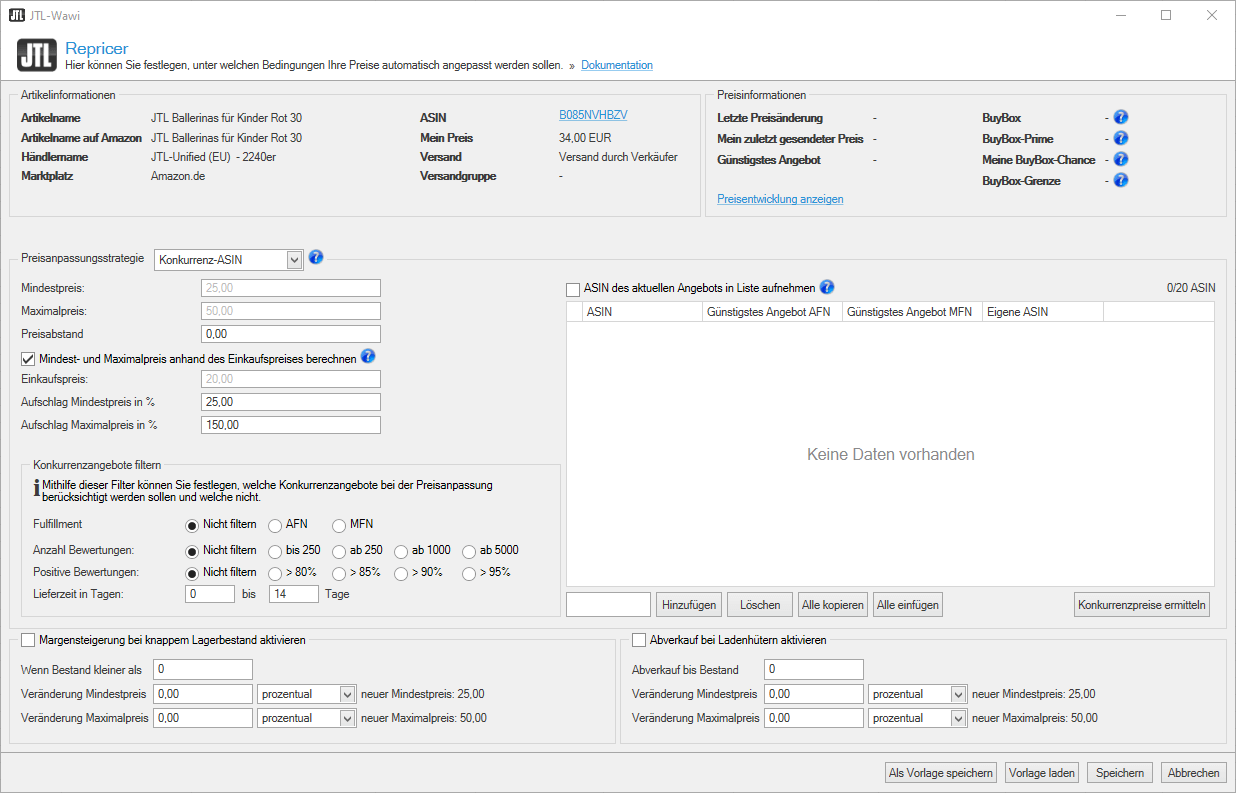
Task: Click Günstigstes Angebot AFN column header
Action: 772,312
